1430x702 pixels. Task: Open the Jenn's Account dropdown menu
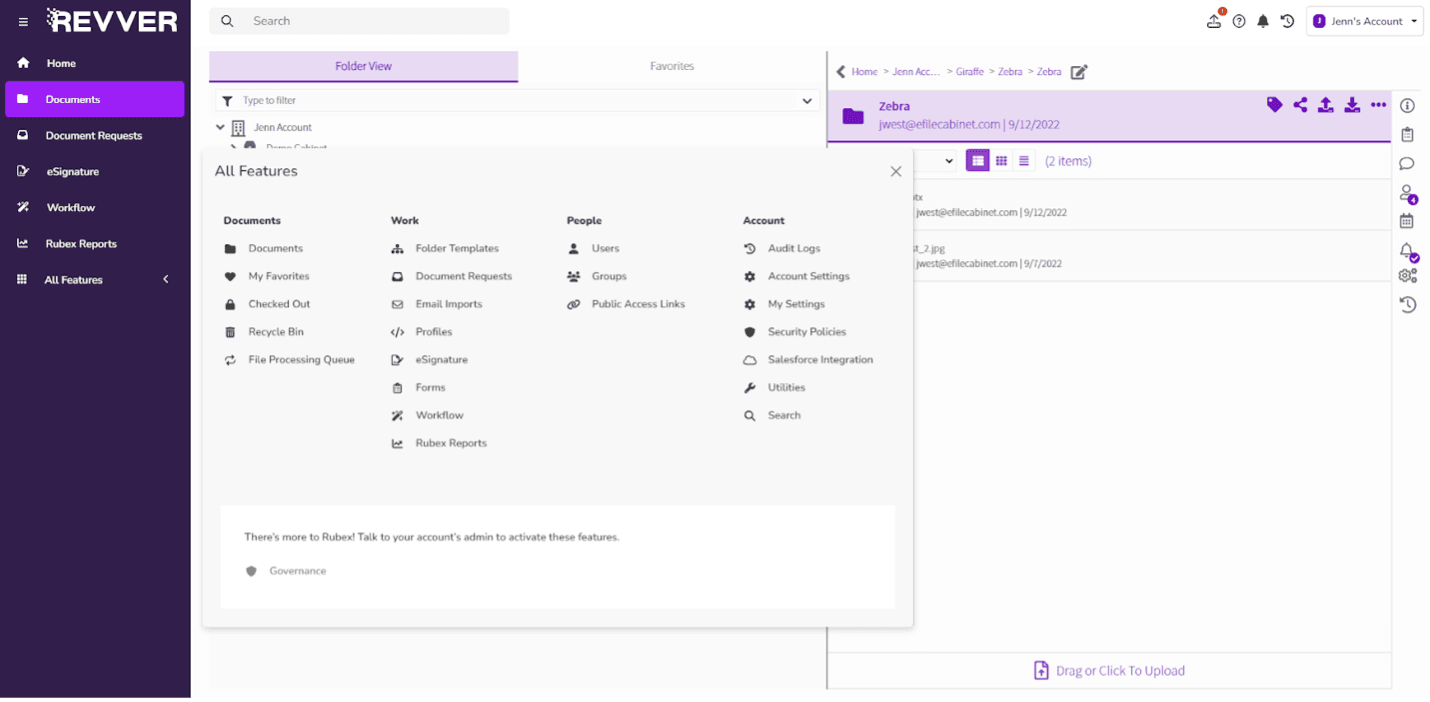click(1364, 20)
